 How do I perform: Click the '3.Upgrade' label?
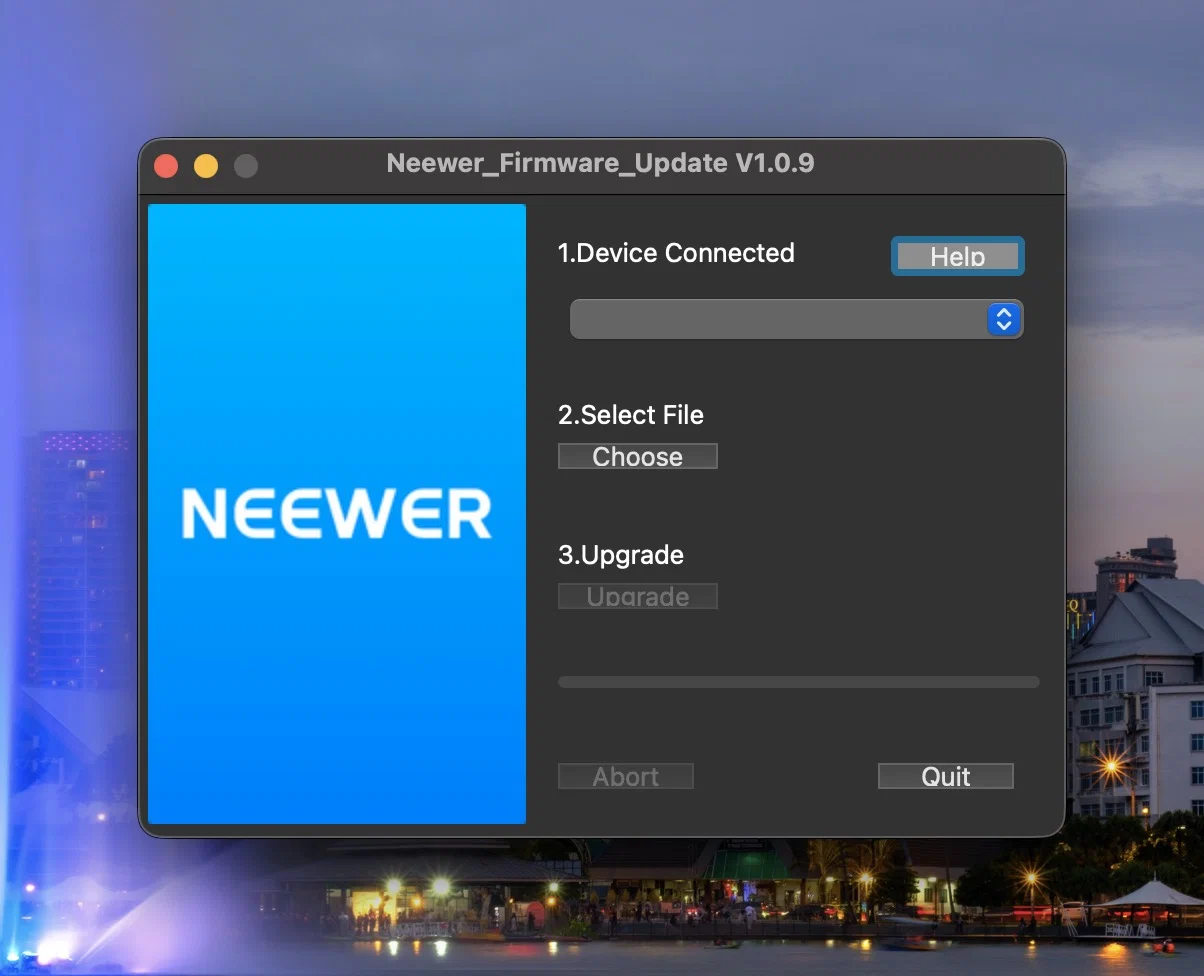tap(621, 555)
